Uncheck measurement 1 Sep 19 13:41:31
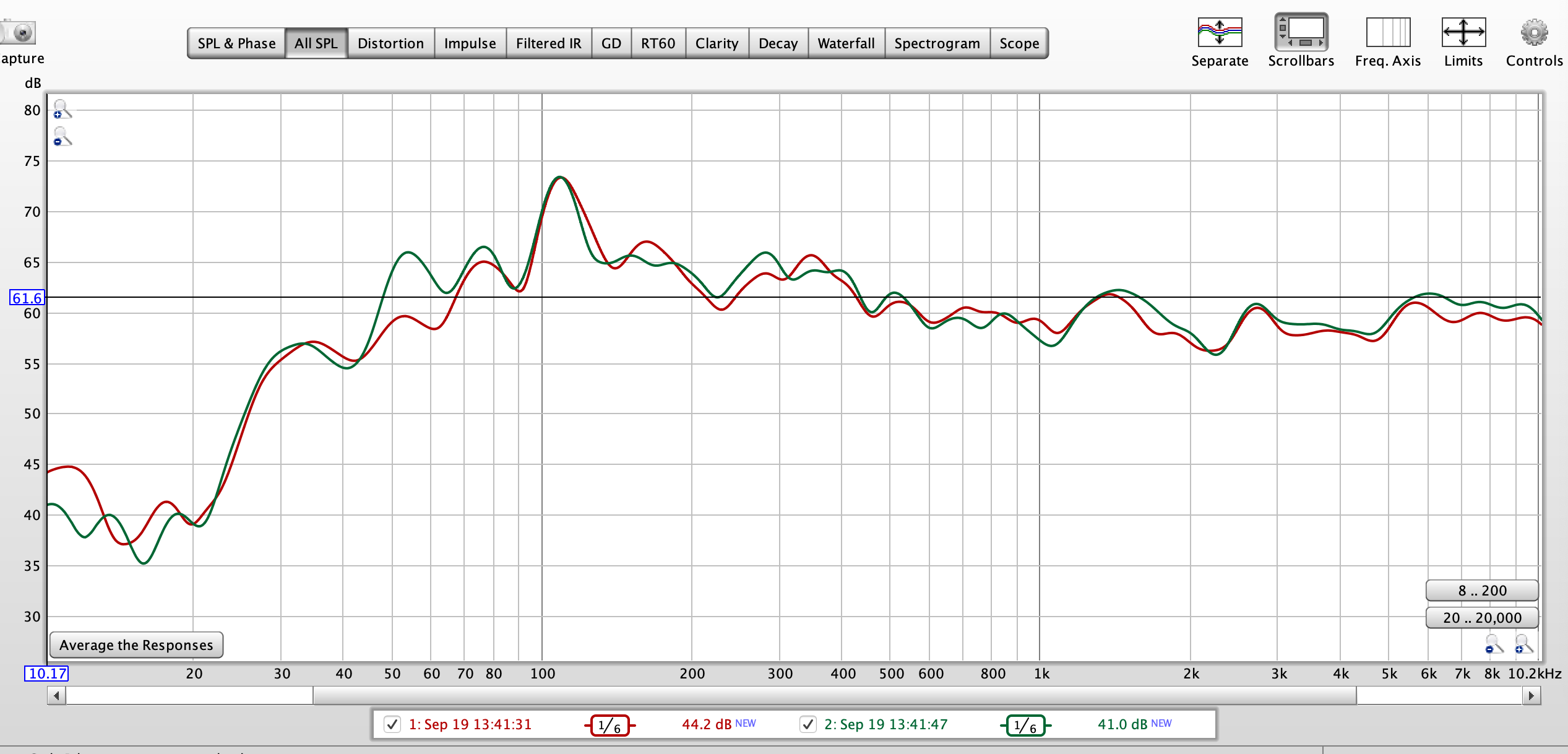Screen dimensions: 1568x754 pyautogui.click(x=392, y=724)
